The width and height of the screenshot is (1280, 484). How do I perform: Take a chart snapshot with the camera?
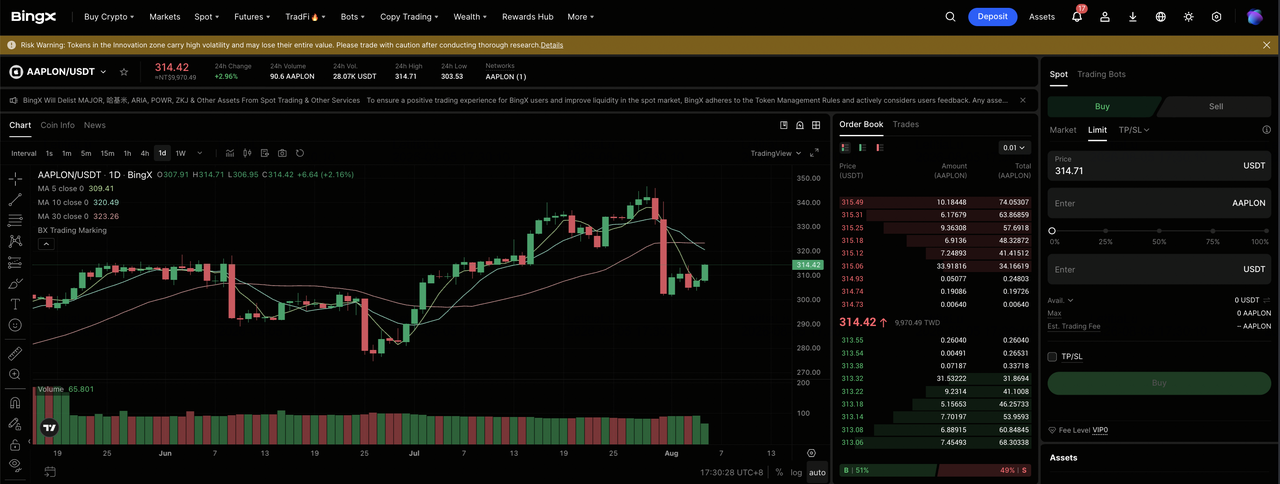point(282,153)
